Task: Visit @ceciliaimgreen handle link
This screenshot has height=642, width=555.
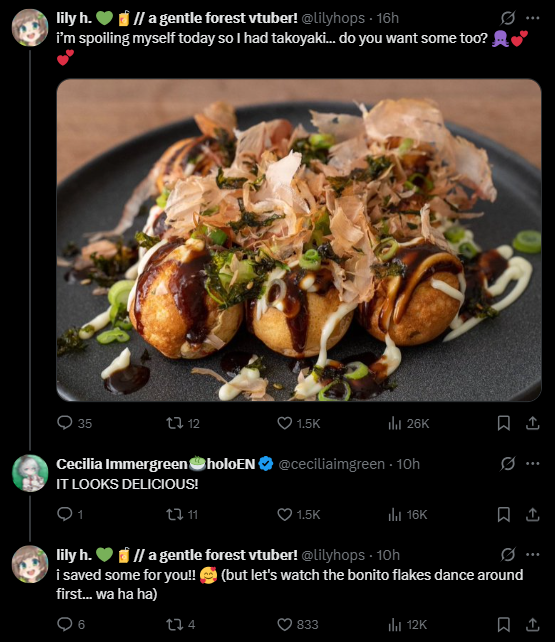Action: (x=332, y=464)
